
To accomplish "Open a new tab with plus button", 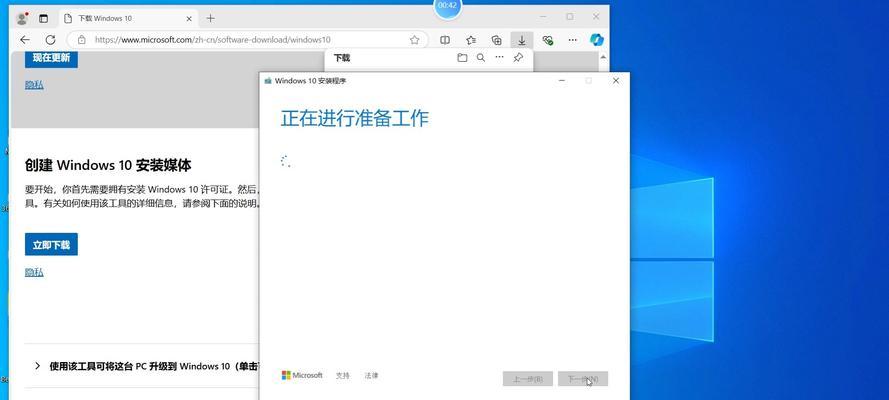I will click(210, 18).
